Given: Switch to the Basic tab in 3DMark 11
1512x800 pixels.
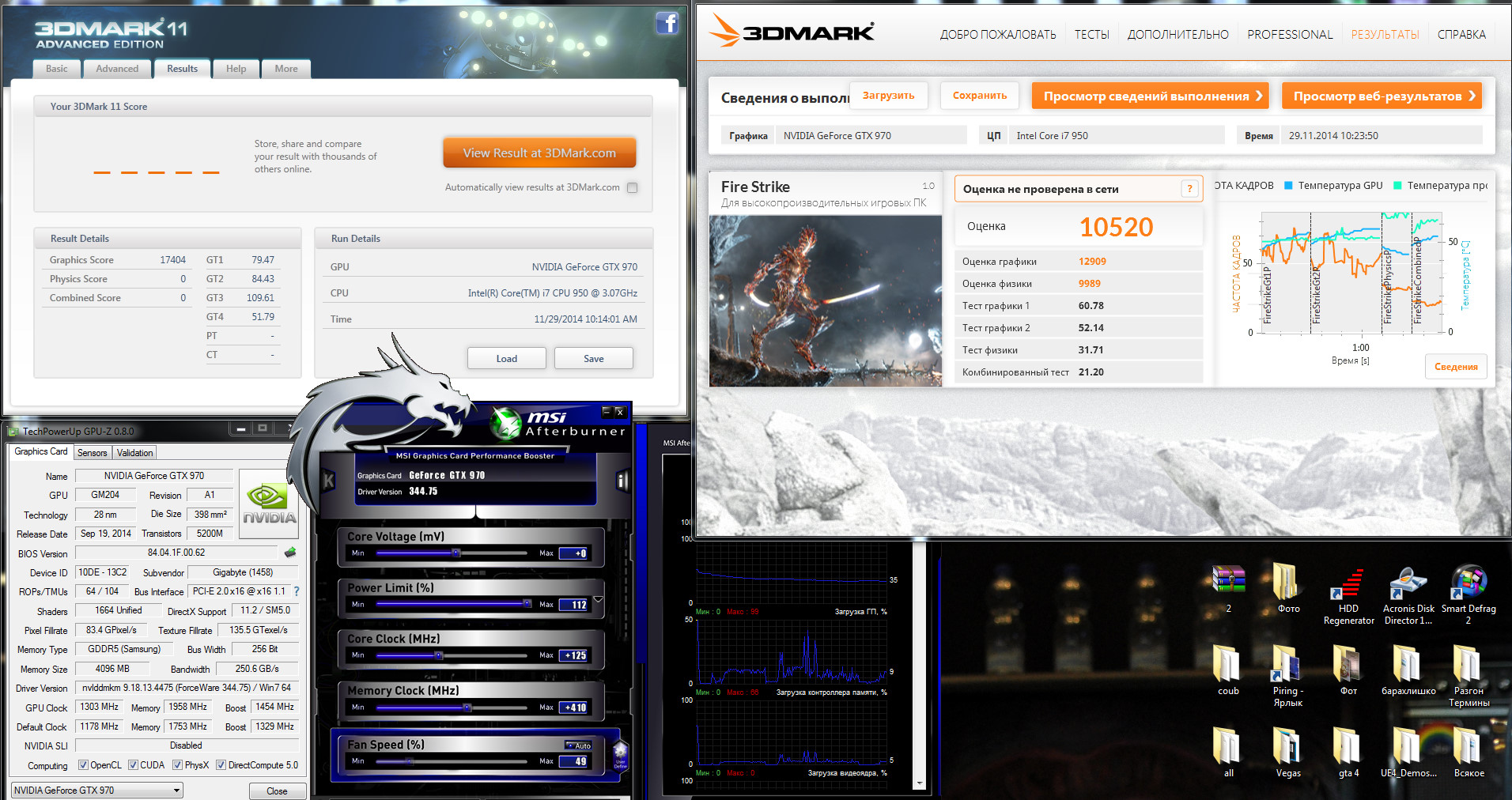Looking at the screenshot, I should [57, 69].
